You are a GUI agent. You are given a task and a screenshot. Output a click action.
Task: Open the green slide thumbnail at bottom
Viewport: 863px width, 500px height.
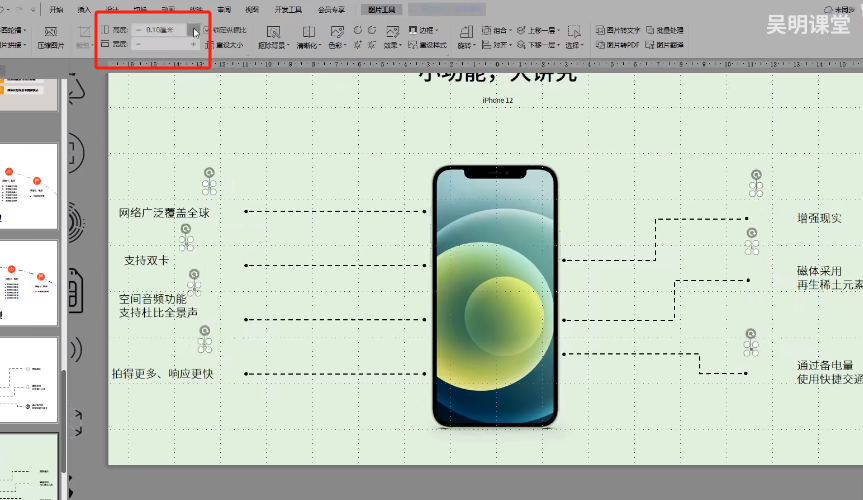29,467
